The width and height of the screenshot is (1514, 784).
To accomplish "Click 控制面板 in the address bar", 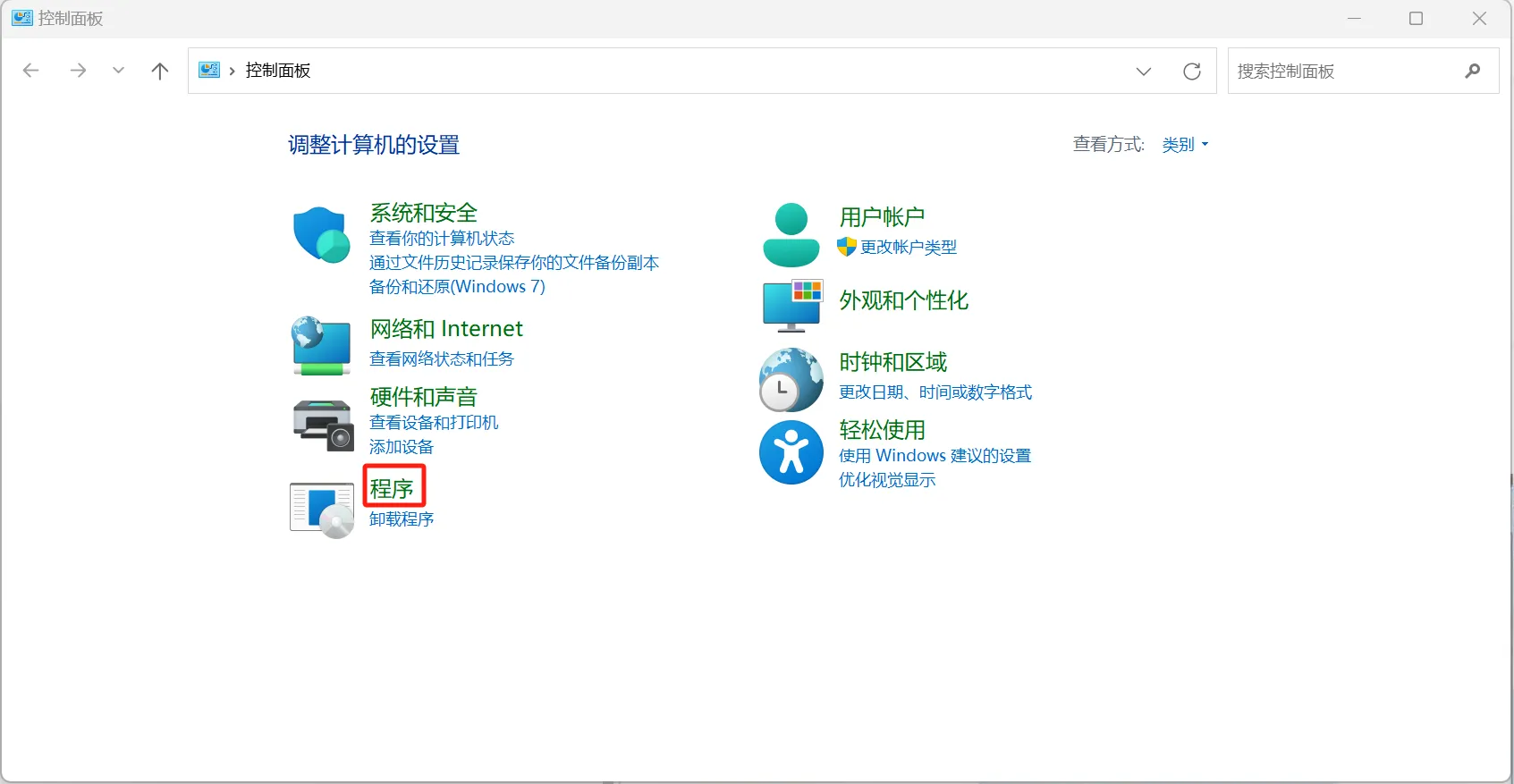I will (x=278, y=71).
